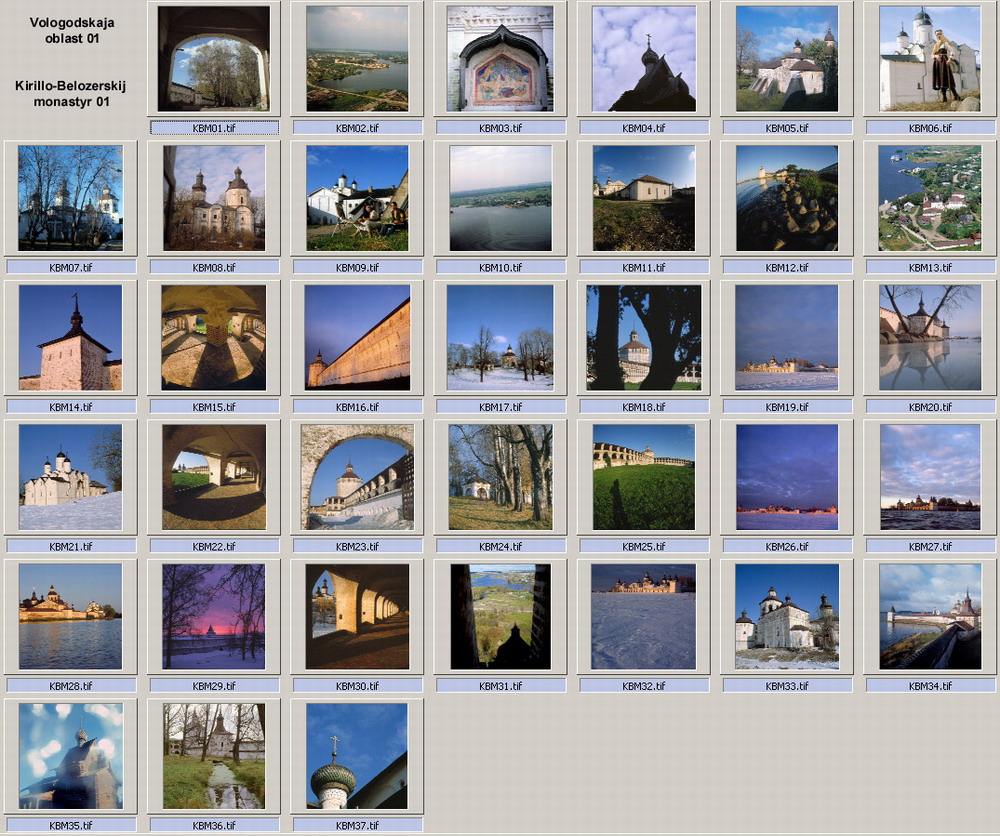Click the "KBM36.tif" file name label

point(214,825)
